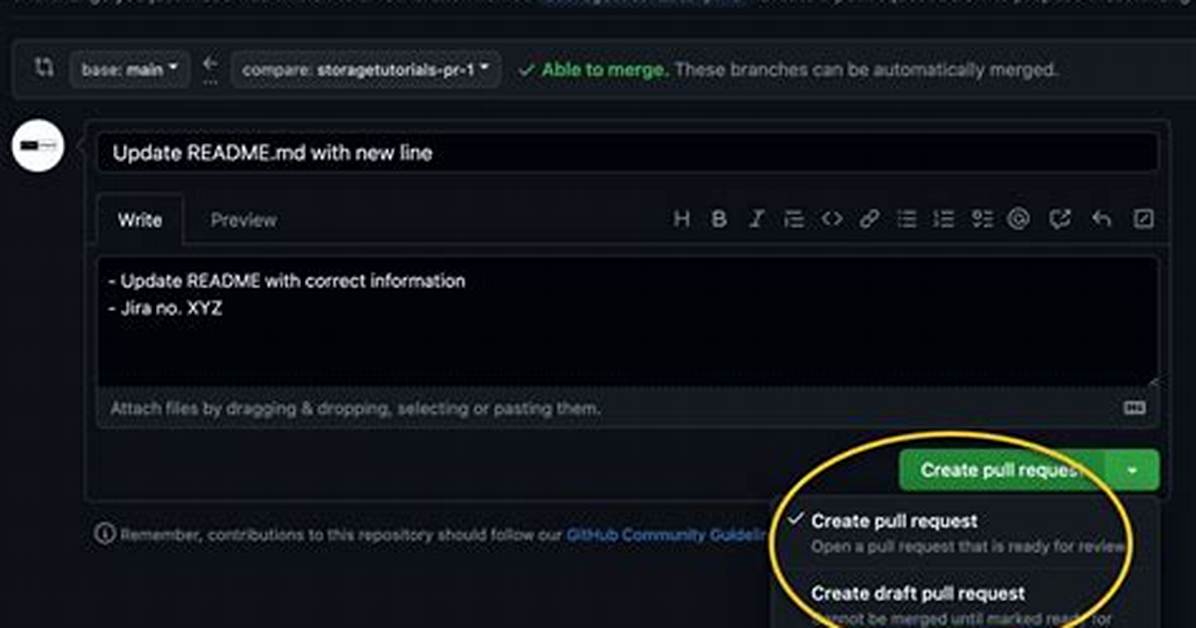This screenshot has height=628, width=1196.
Task: Select the Create draft pull request option
Action: click(965, 603)
